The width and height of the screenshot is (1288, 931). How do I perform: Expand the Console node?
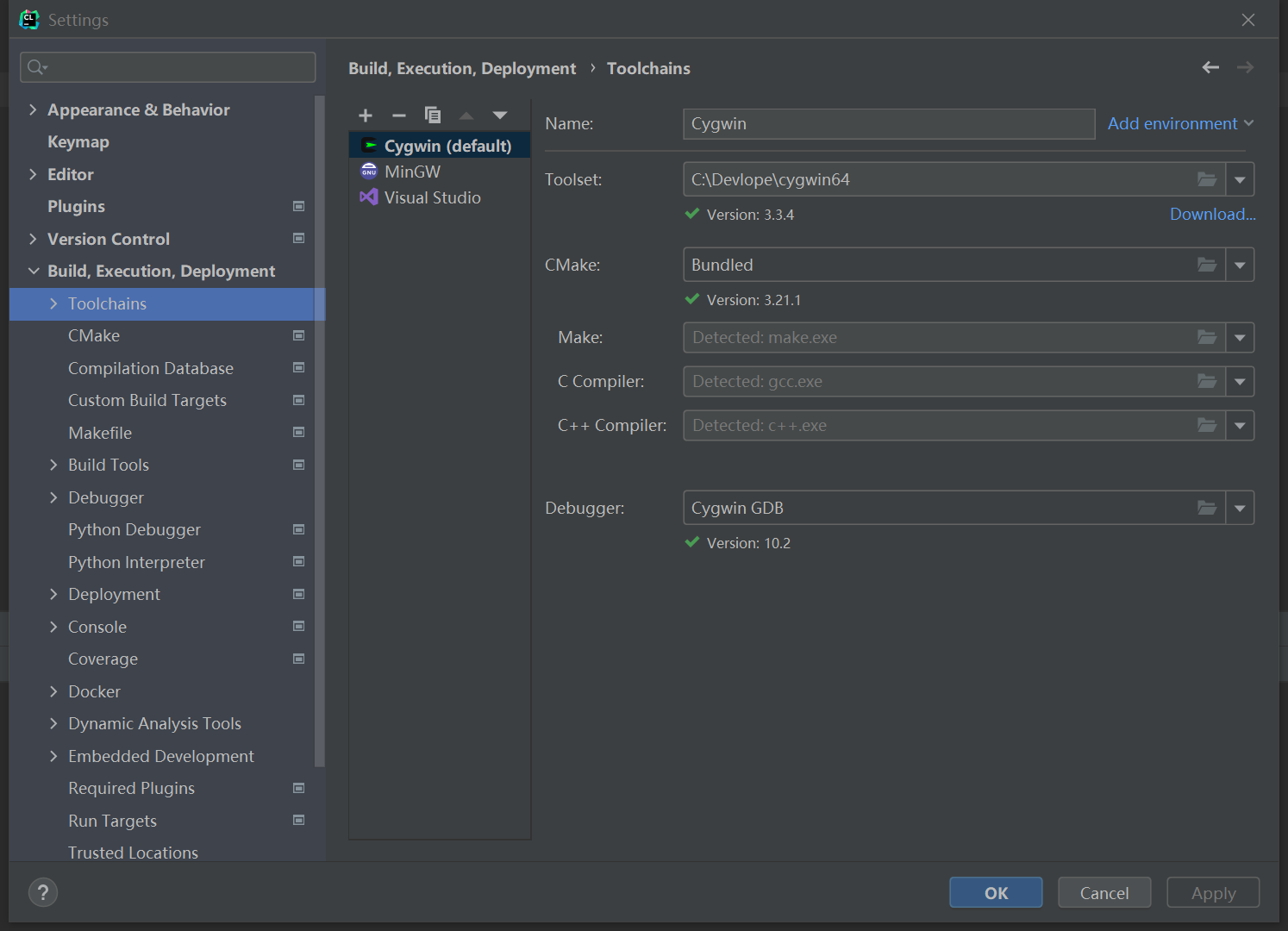click(53, 627)
